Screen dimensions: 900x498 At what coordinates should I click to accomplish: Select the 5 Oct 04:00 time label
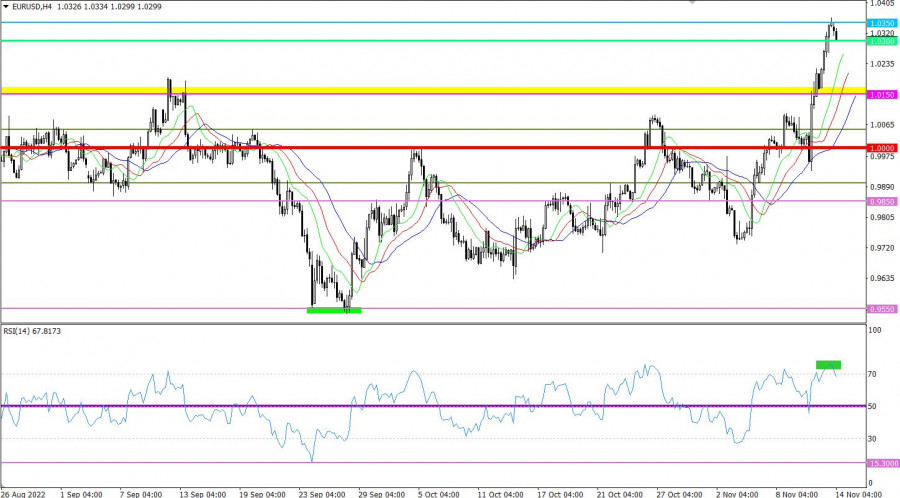(438, 493)
